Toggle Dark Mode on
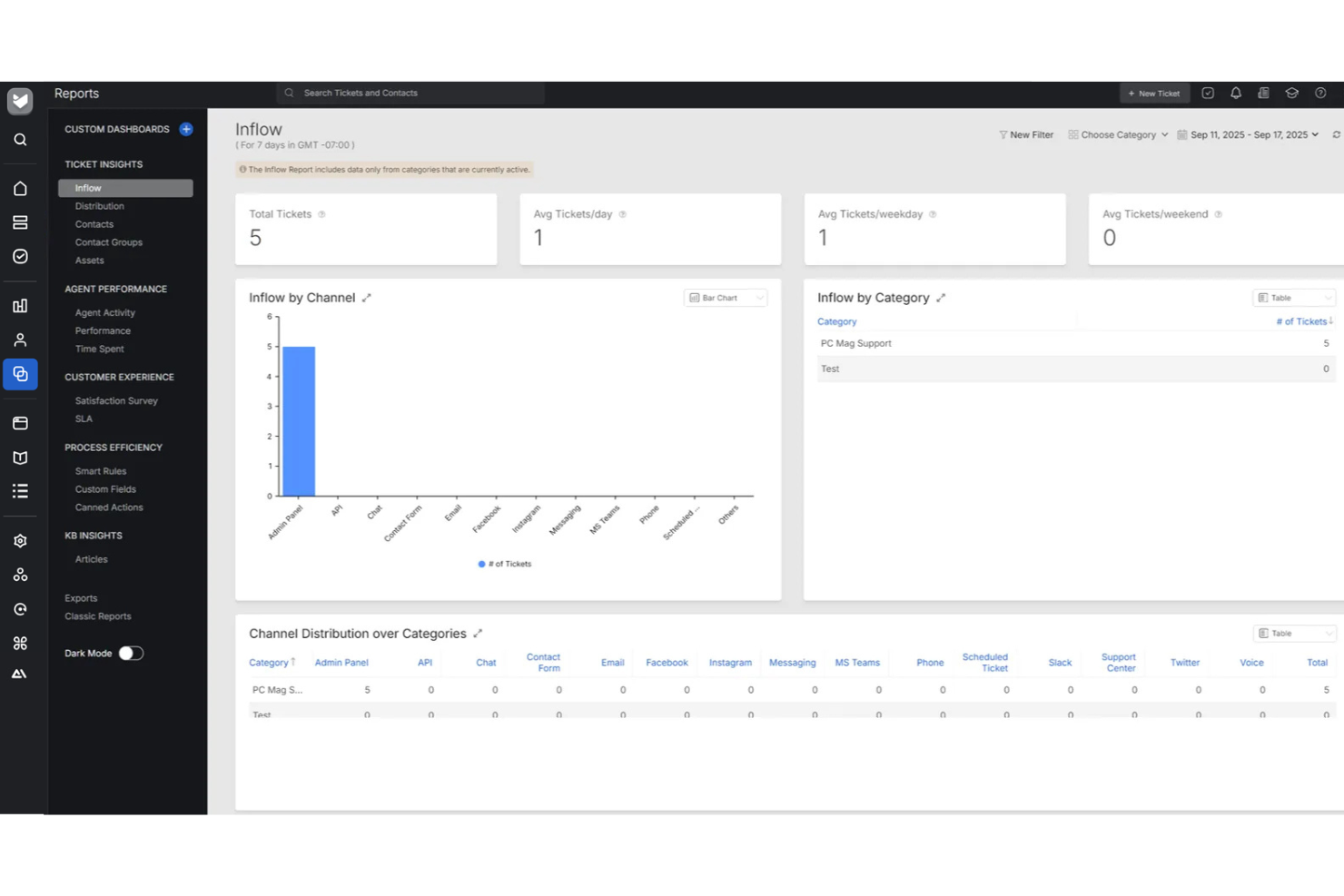The image size is (1344, 896). coord(131,653)
